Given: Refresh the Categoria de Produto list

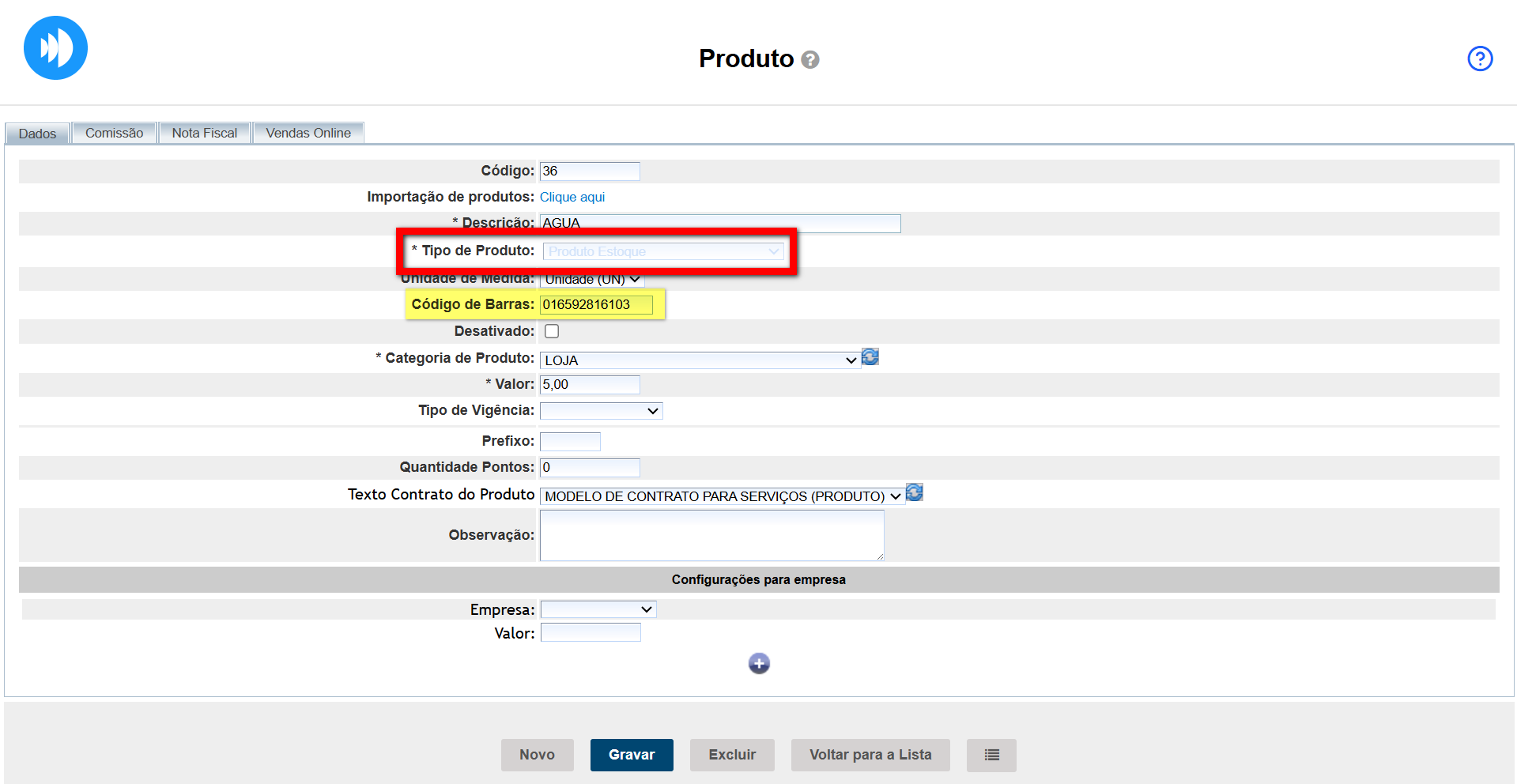Looking at the screenshot, I should point(870,357).
